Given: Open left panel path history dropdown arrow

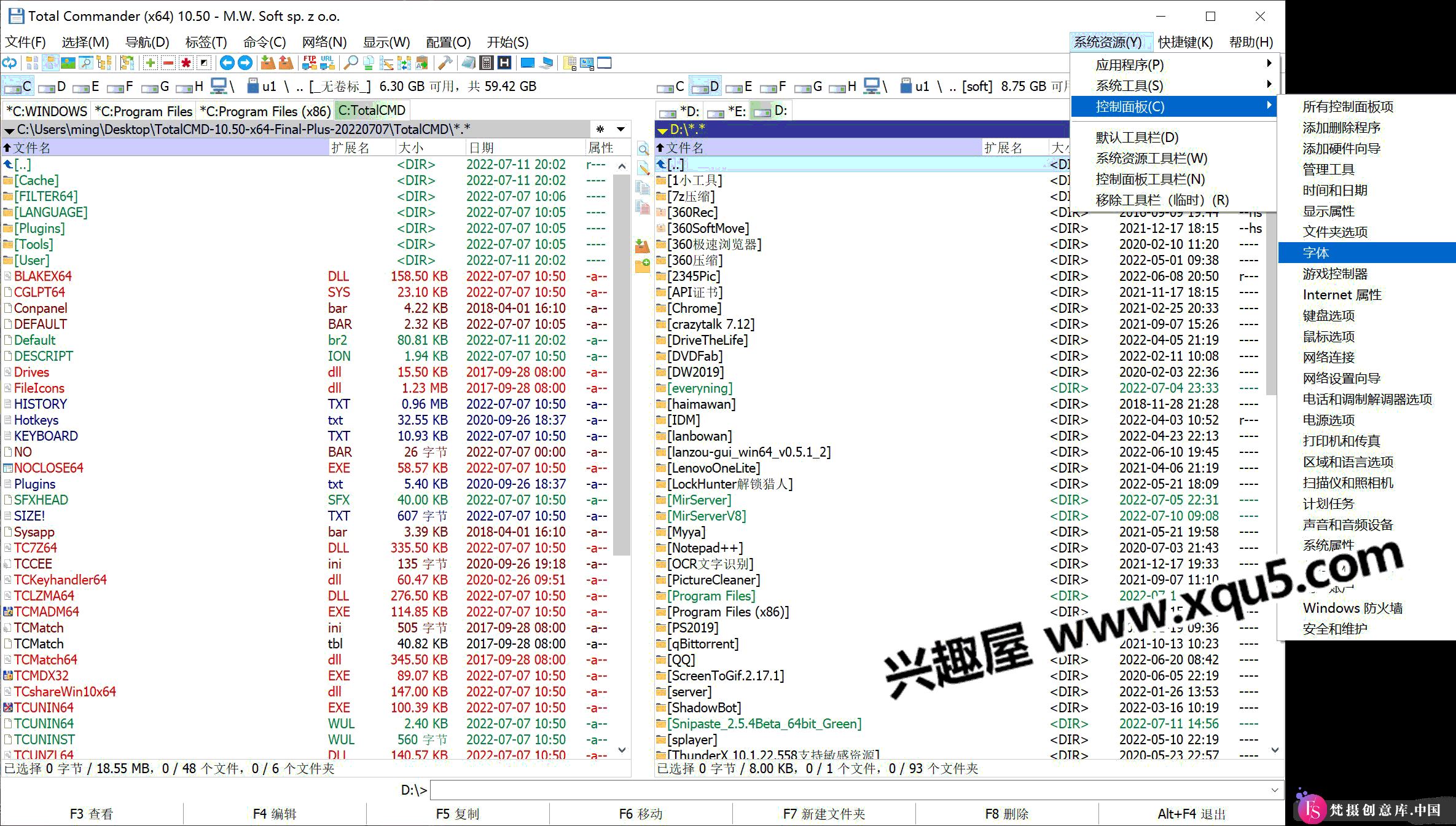Looking at the screenshot, I should point(621,129).
